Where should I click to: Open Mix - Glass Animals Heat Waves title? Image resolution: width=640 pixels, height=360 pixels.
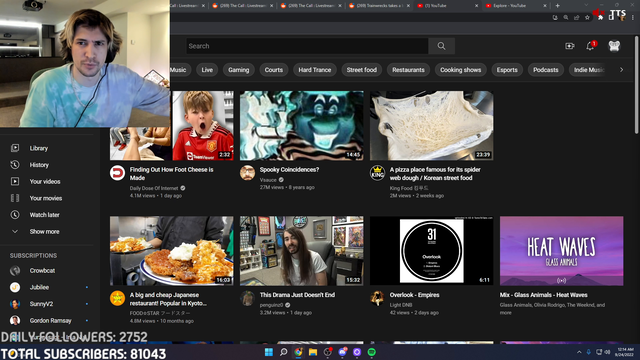tap(544, 295)
